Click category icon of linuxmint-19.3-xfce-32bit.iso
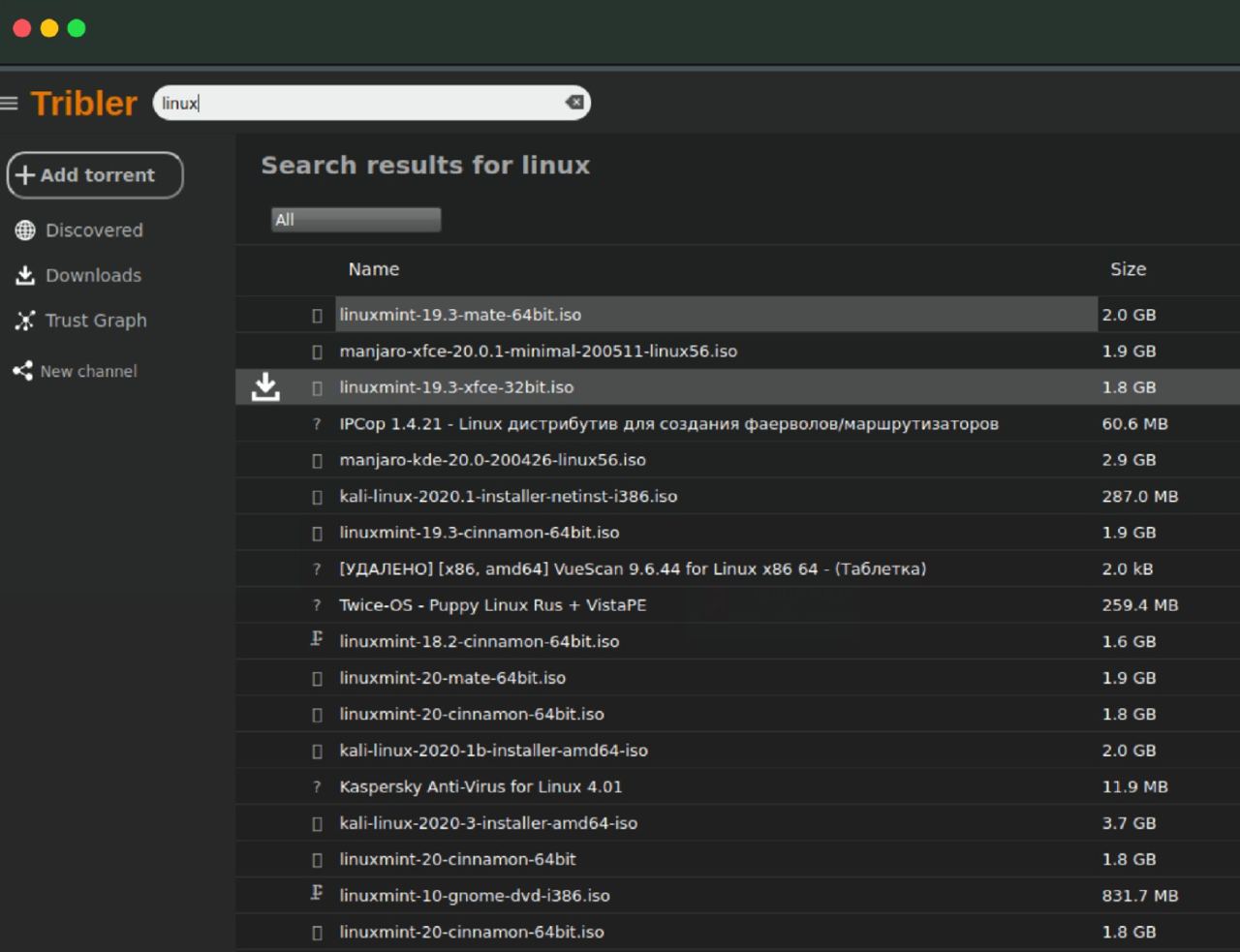The image size is (1240, 952). click(x=317, y=388)
